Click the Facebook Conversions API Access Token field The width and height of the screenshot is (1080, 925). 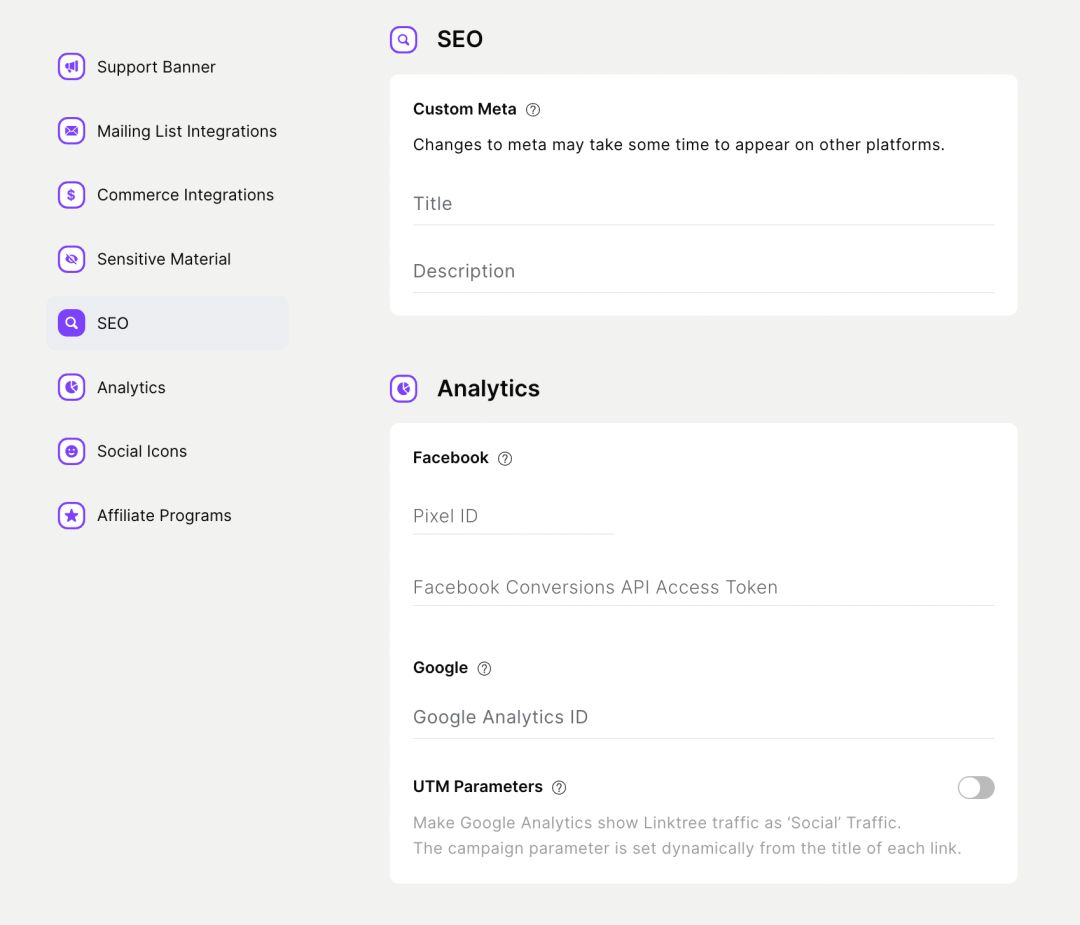click(x=703, y=587)
